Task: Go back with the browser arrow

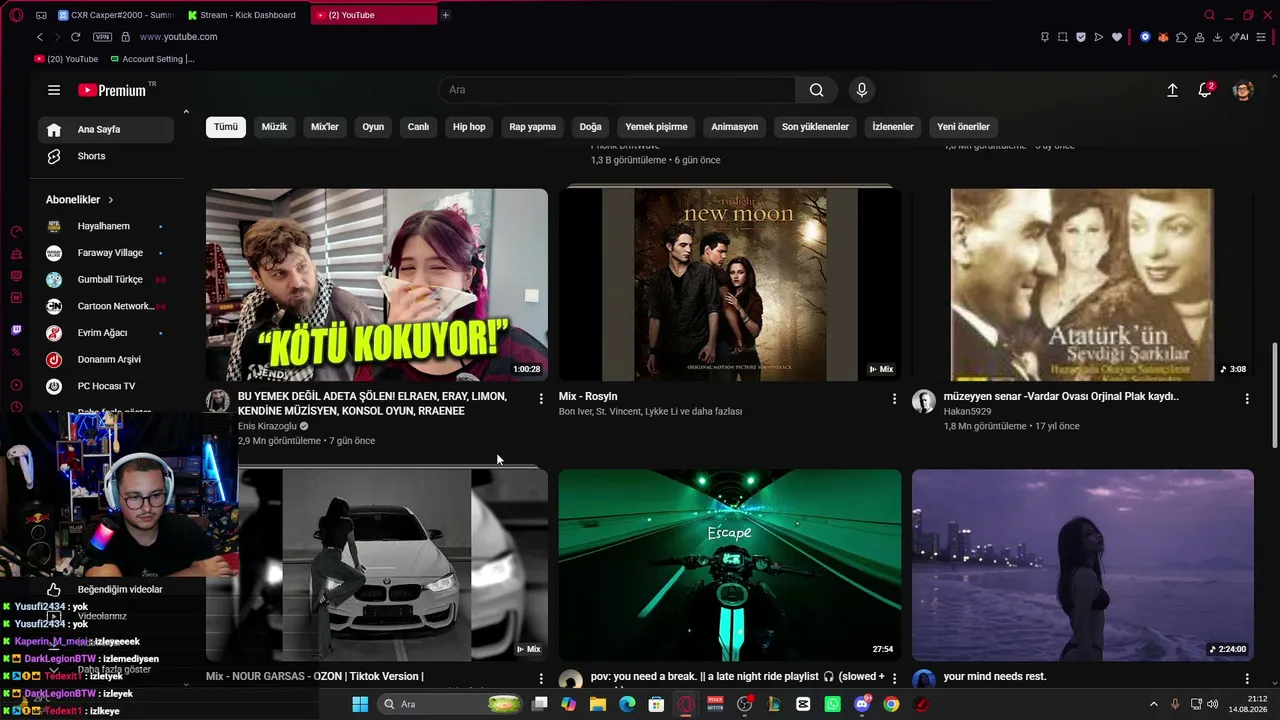Action: click(40, 37)
